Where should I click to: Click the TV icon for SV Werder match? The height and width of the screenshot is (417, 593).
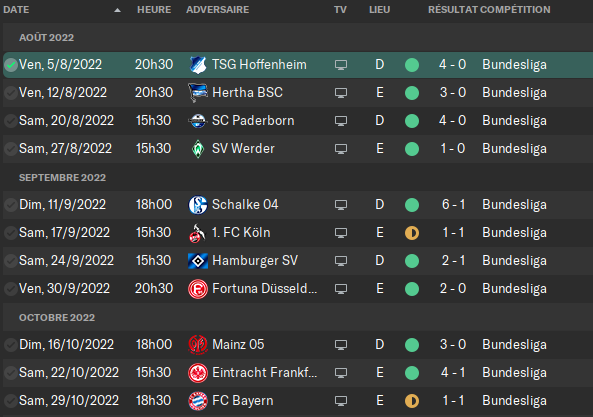[x=341, y=149]
